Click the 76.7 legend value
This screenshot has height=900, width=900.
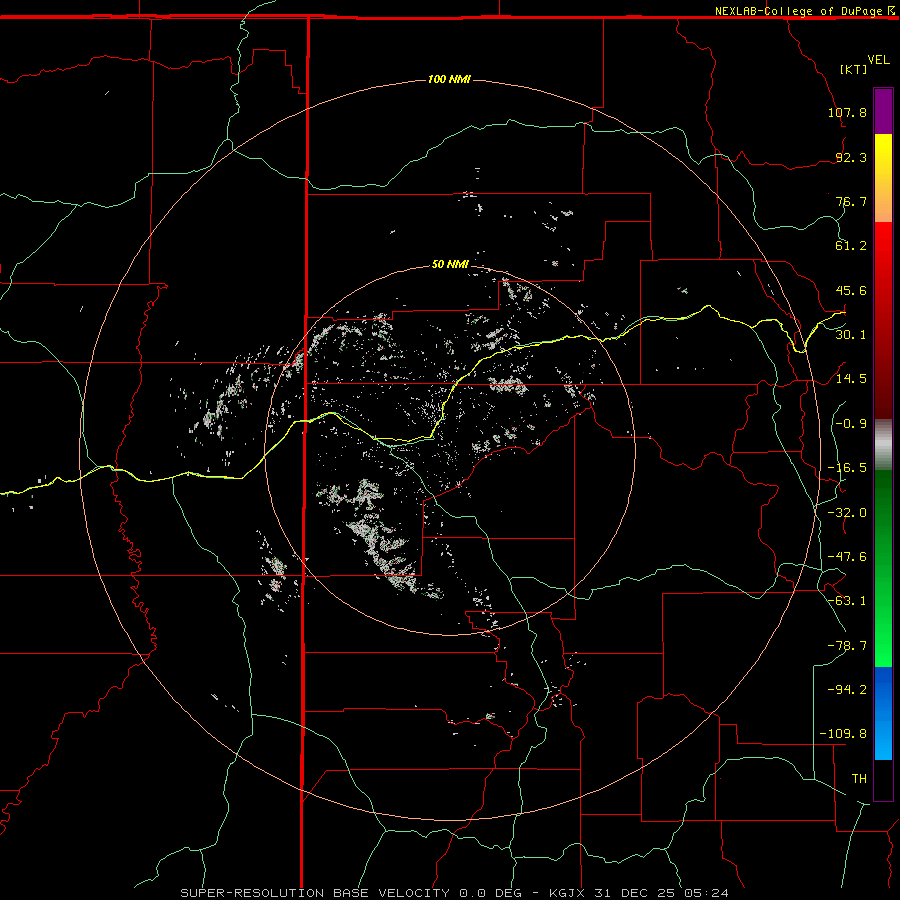(x=851, y=201)
